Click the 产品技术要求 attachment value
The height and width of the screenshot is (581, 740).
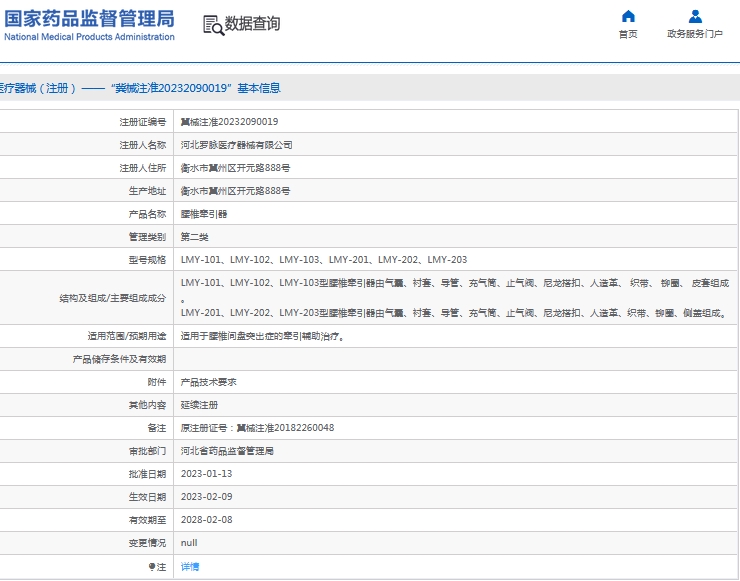point(209,382)
